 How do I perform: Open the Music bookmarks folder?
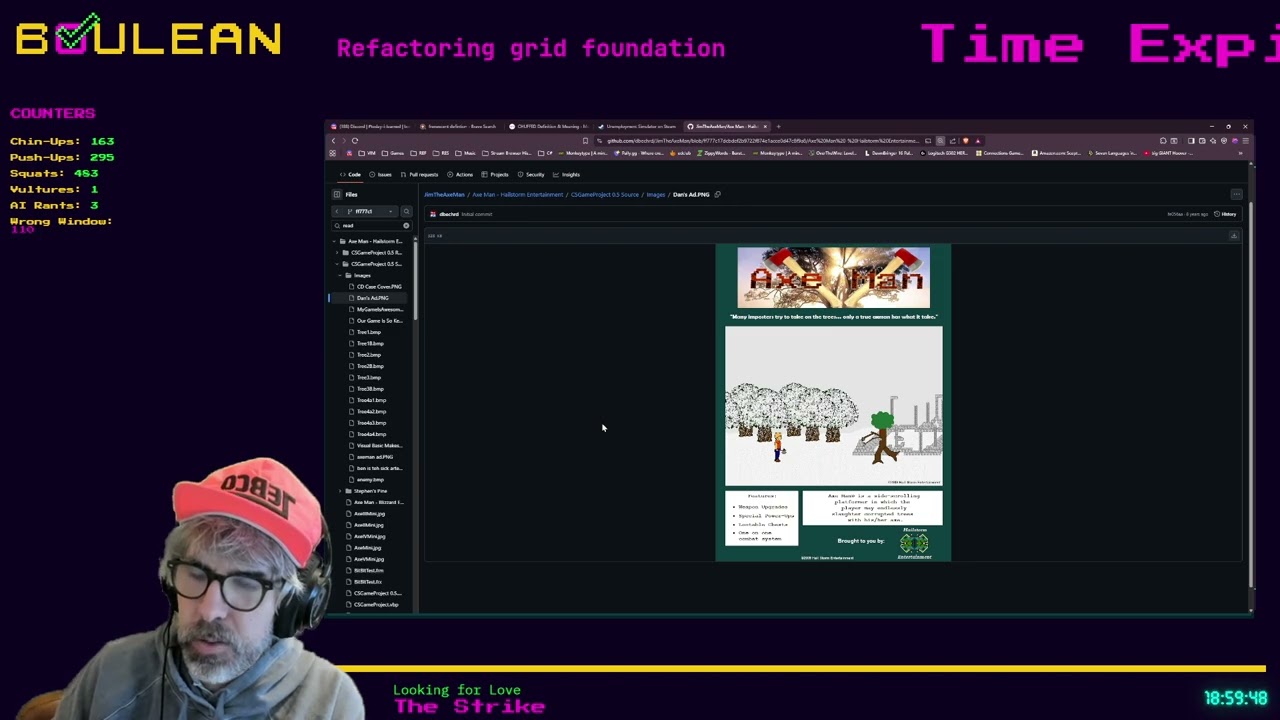click(466, 153)
